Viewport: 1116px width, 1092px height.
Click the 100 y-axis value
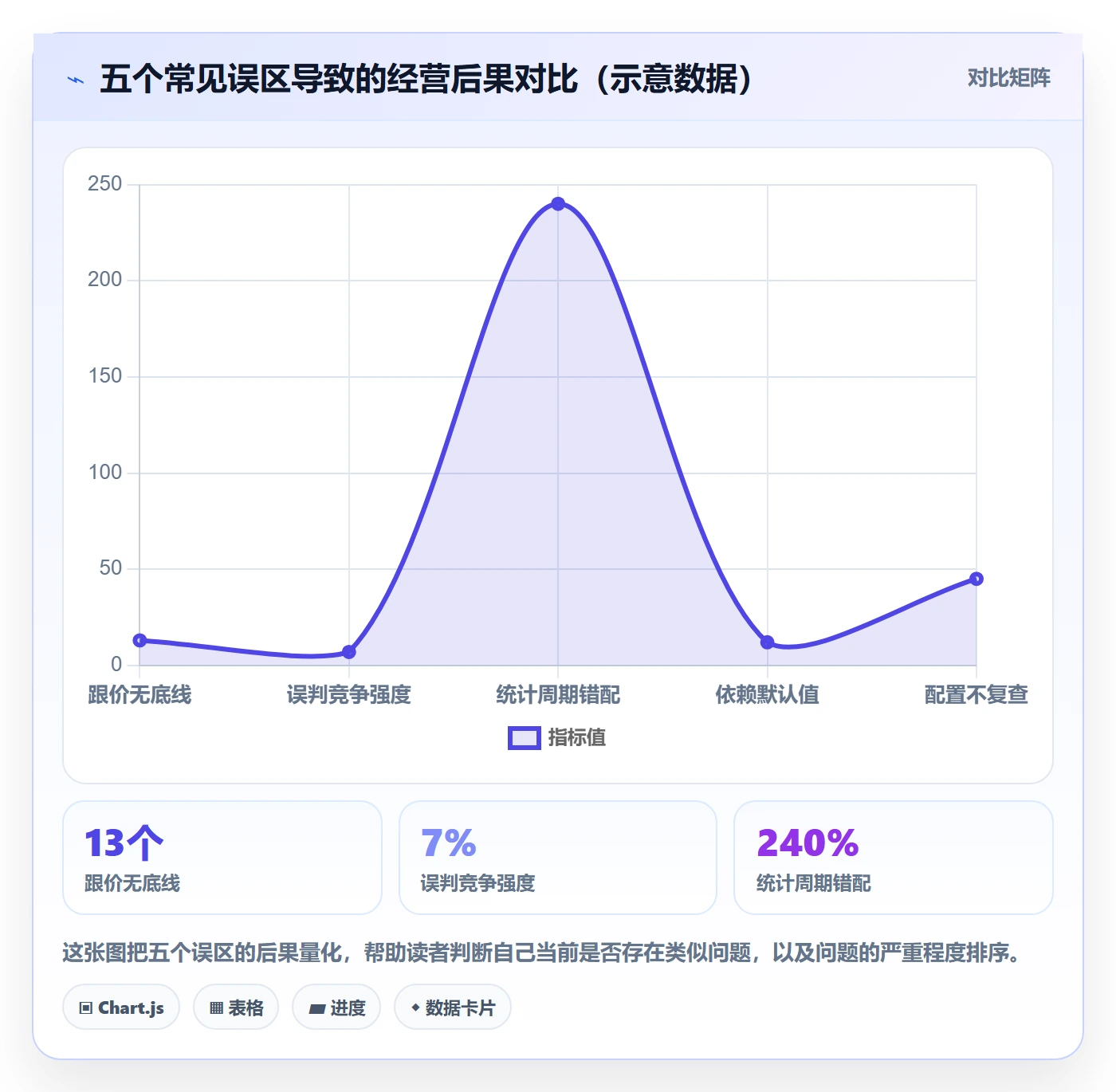104,473
